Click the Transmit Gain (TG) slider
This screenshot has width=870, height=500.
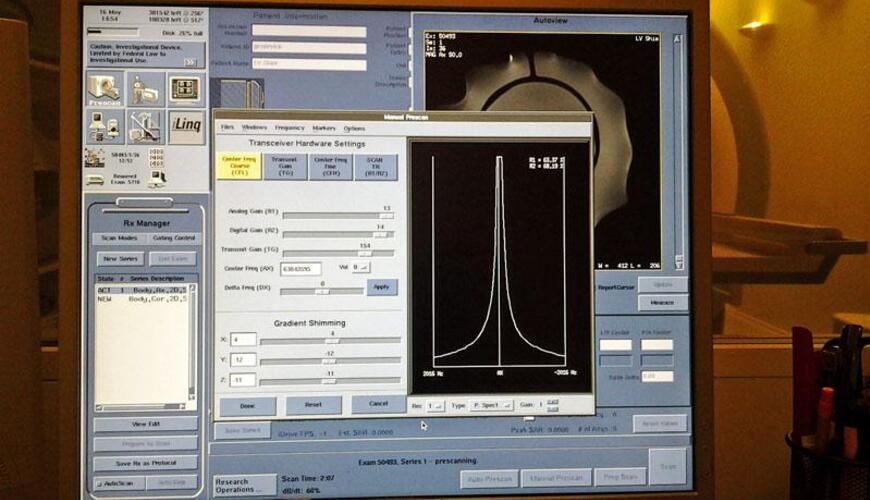coord(338,253)
